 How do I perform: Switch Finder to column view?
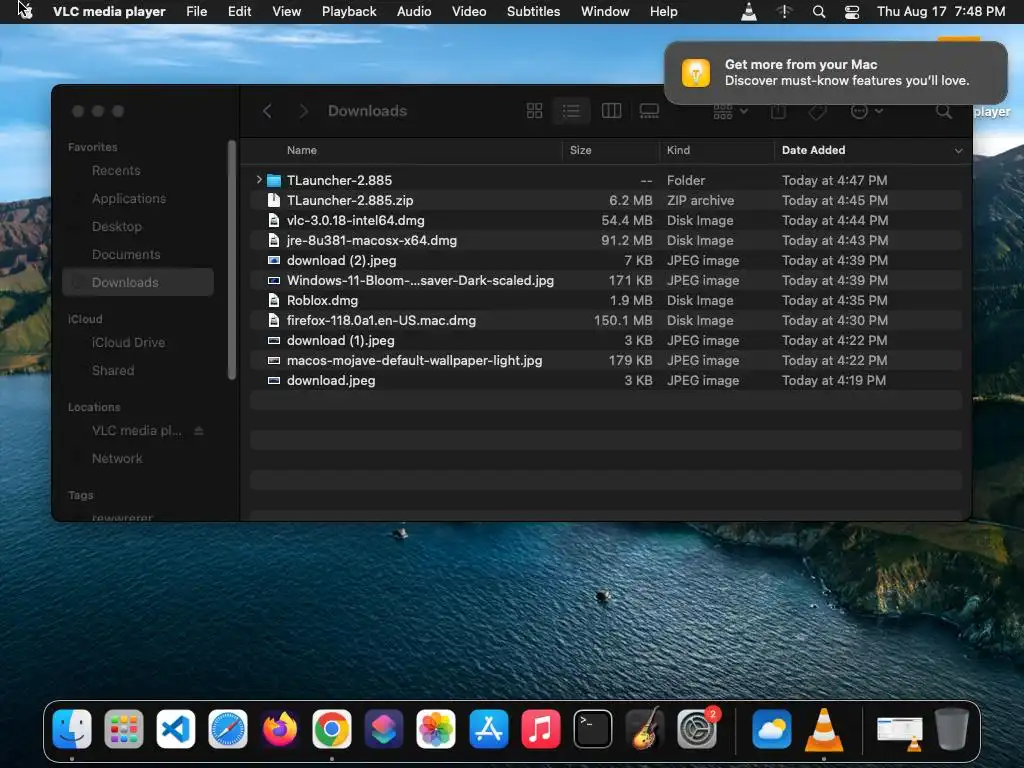click(611, 111)
